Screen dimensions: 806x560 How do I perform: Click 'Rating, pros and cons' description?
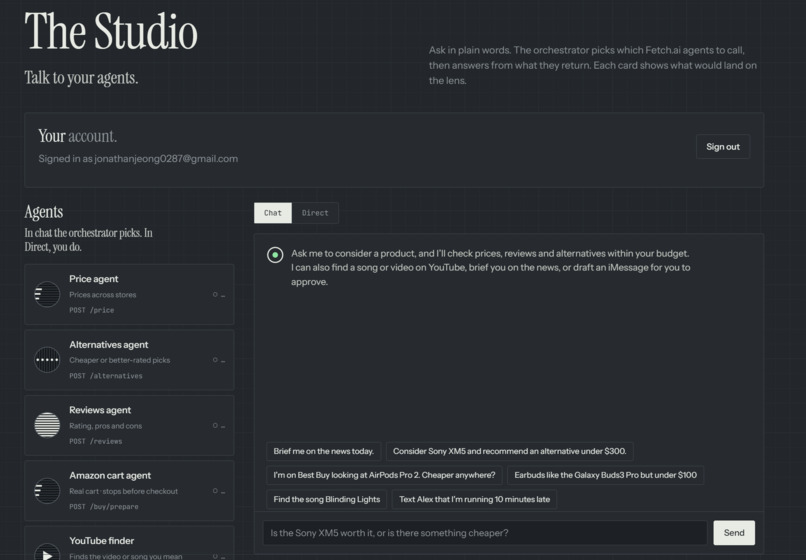click(x=106, y=426)
